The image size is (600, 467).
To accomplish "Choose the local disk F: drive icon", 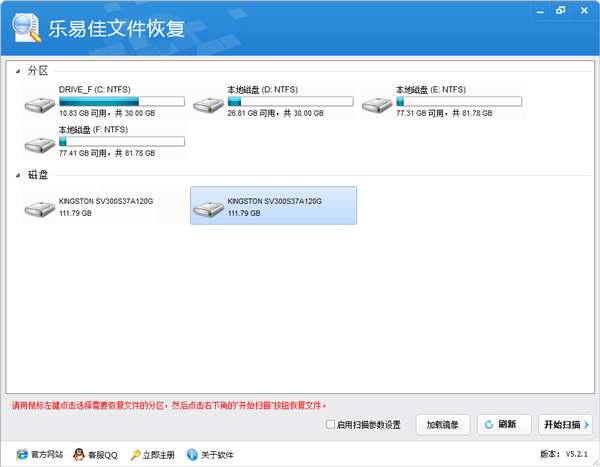I will [40, 145].
